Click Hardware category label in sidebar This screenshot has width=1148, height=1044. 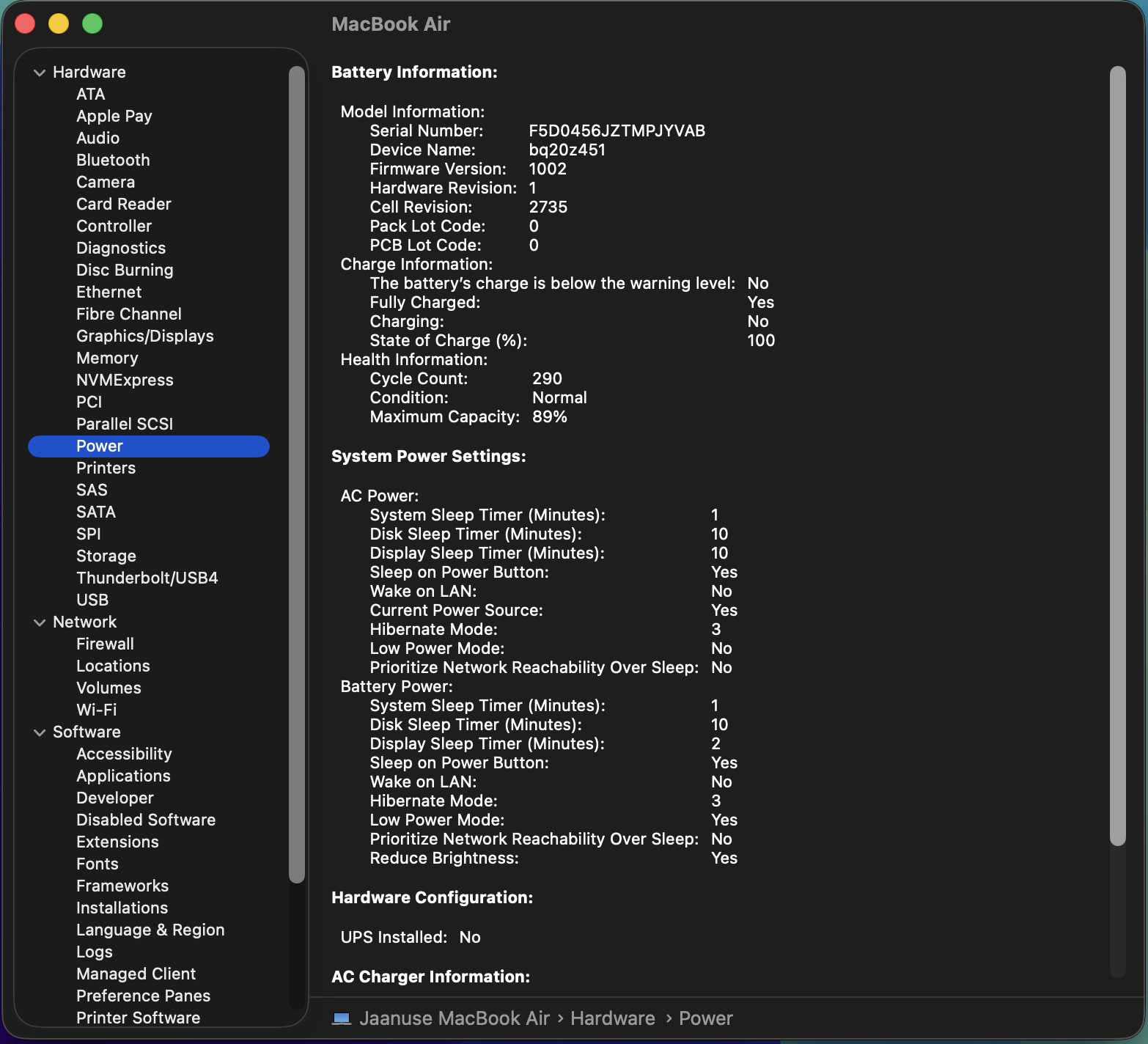(89, 72)
